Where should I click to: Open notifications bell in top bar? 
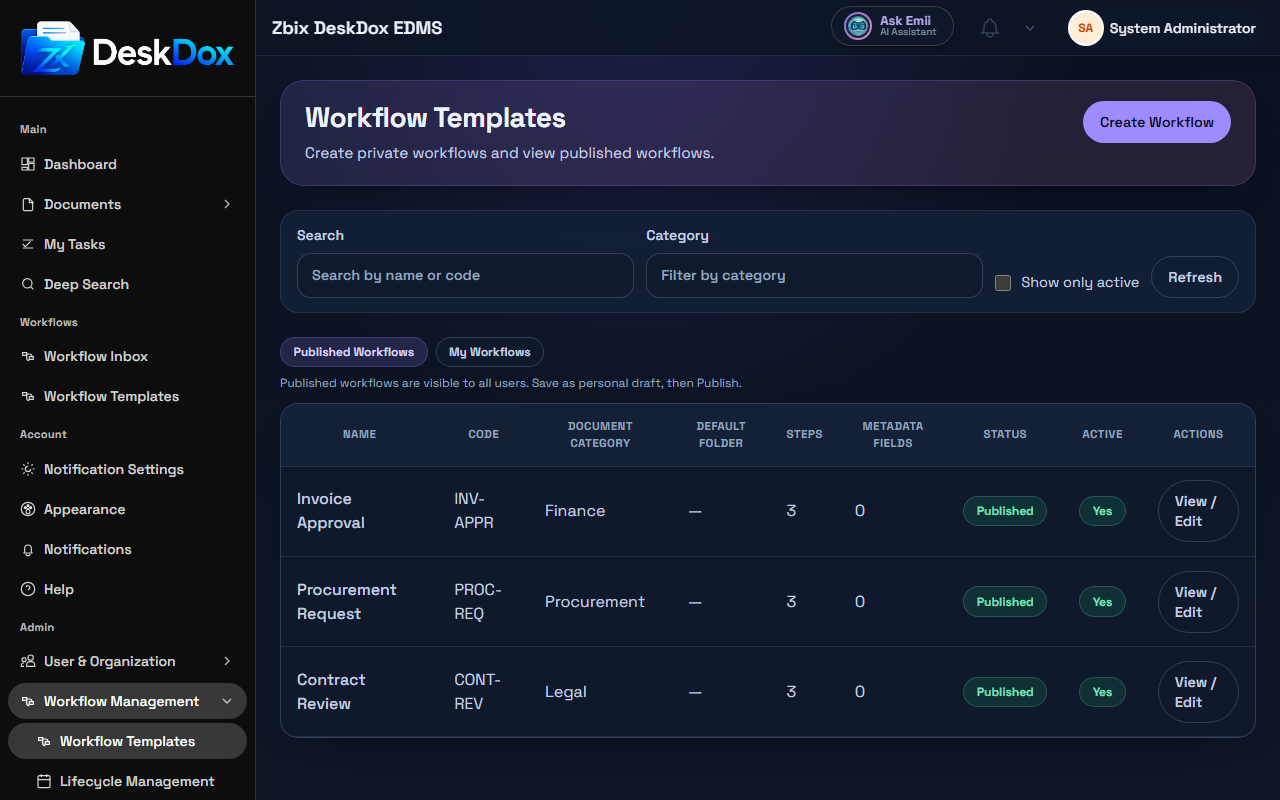[x=990, y=28]
